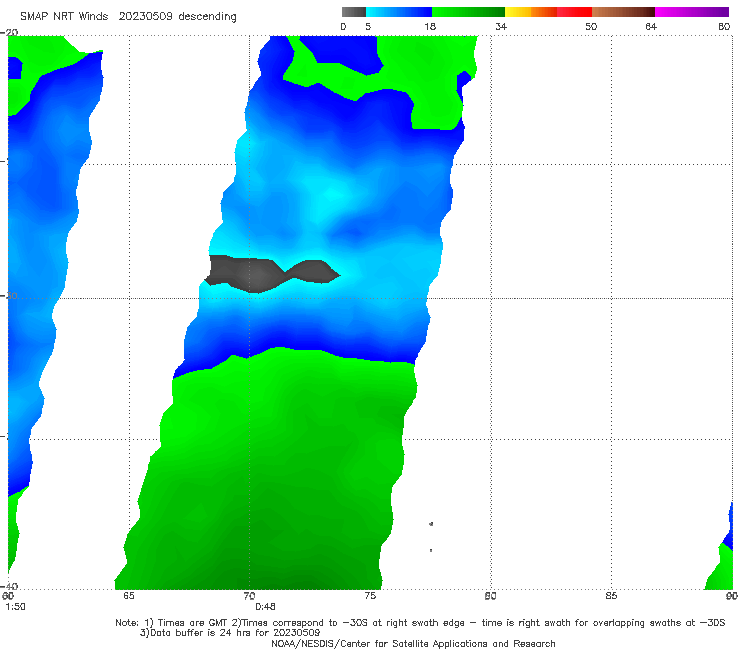Click the "Note: 1) Times are GMT" note line
740x650 pixels.
(420, 623)
